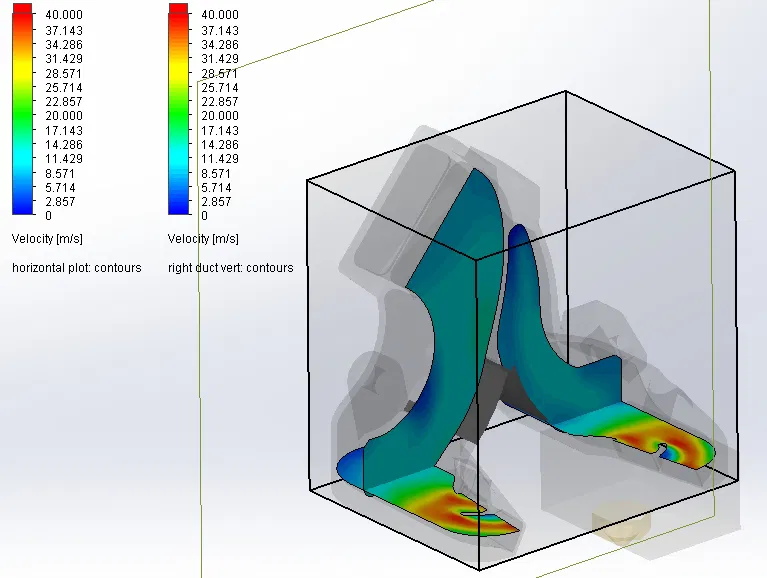Click the 2.857 value in right duct vert legend
This screenshot has height=578, width=767.
tap(216, 202)
